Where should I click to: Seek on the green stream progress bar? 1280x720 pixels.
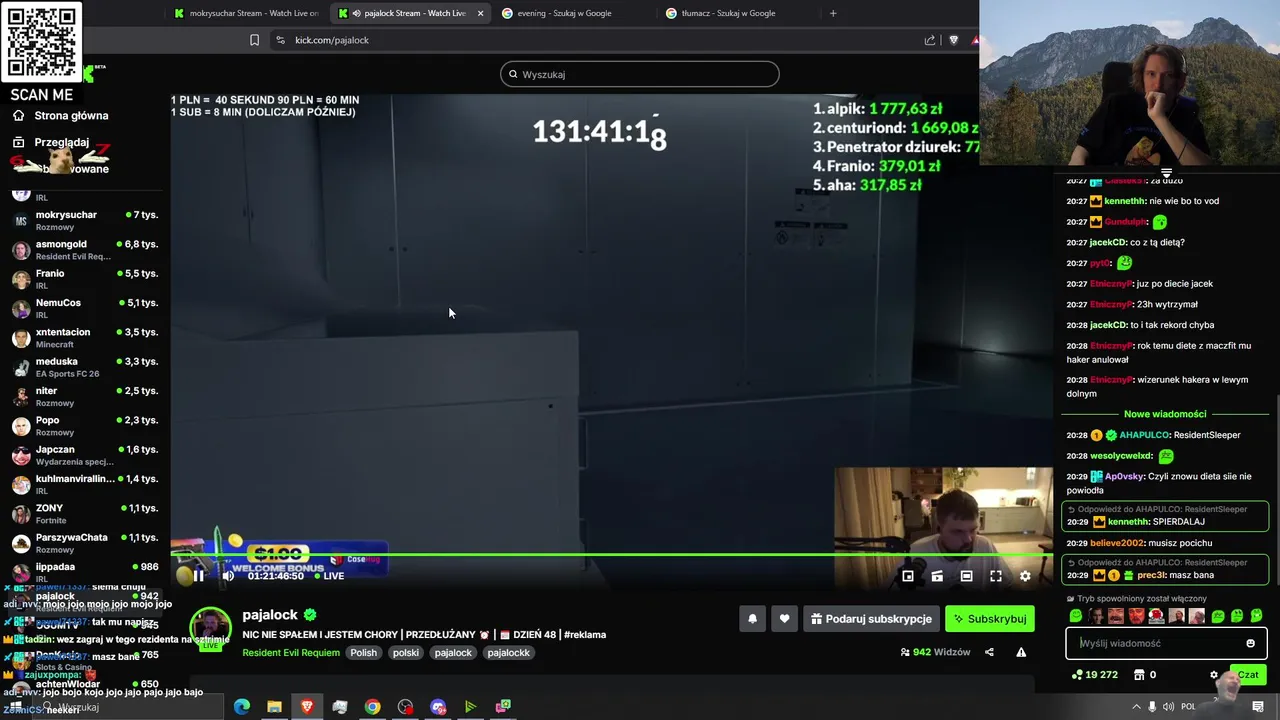tap(612, 555)
